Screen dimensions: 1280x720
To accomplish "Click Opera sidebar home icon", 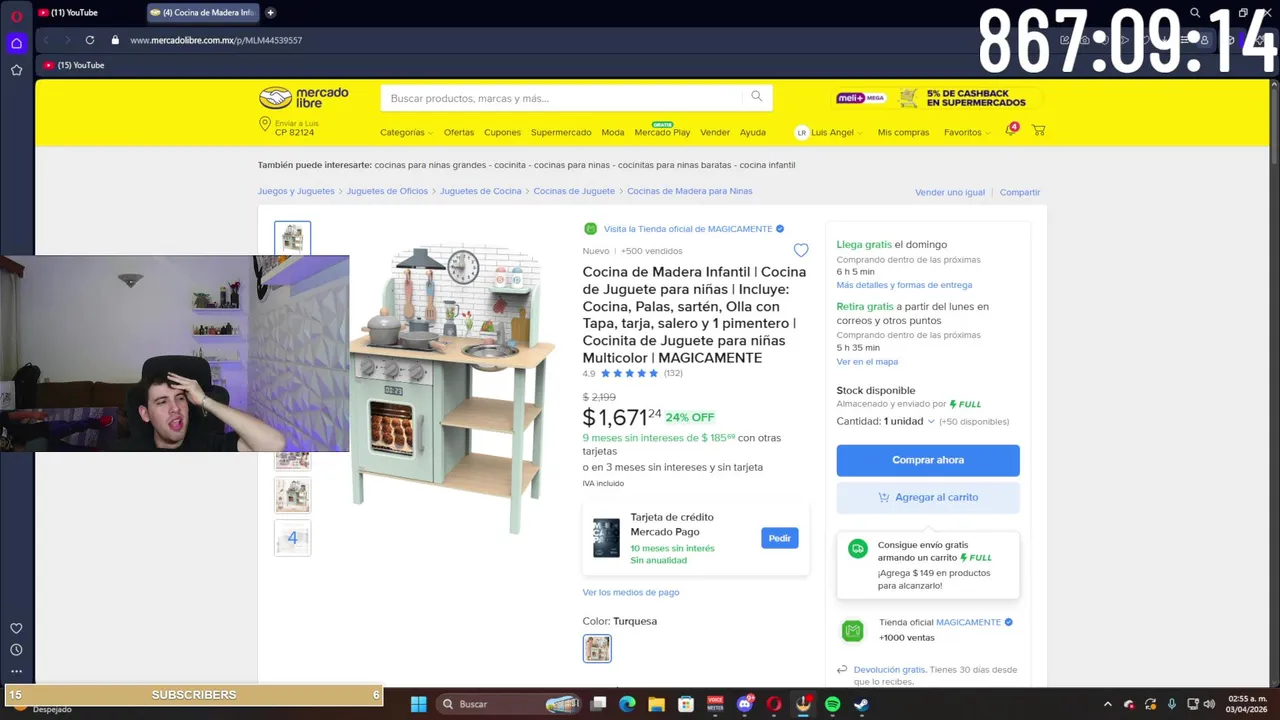I will 16,43.
